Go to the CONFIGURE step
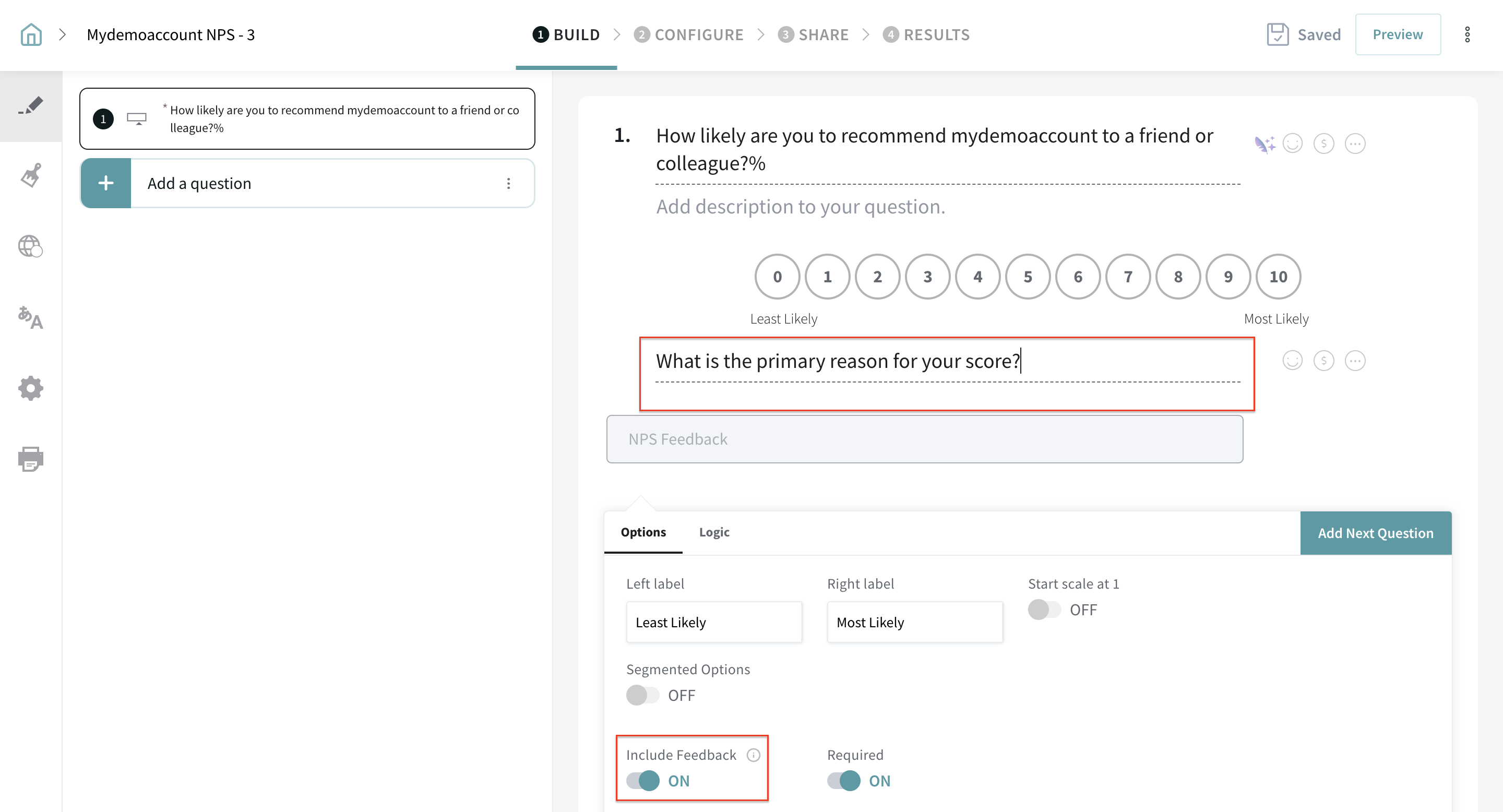The image size is (1503, 812). coord(689,34)
